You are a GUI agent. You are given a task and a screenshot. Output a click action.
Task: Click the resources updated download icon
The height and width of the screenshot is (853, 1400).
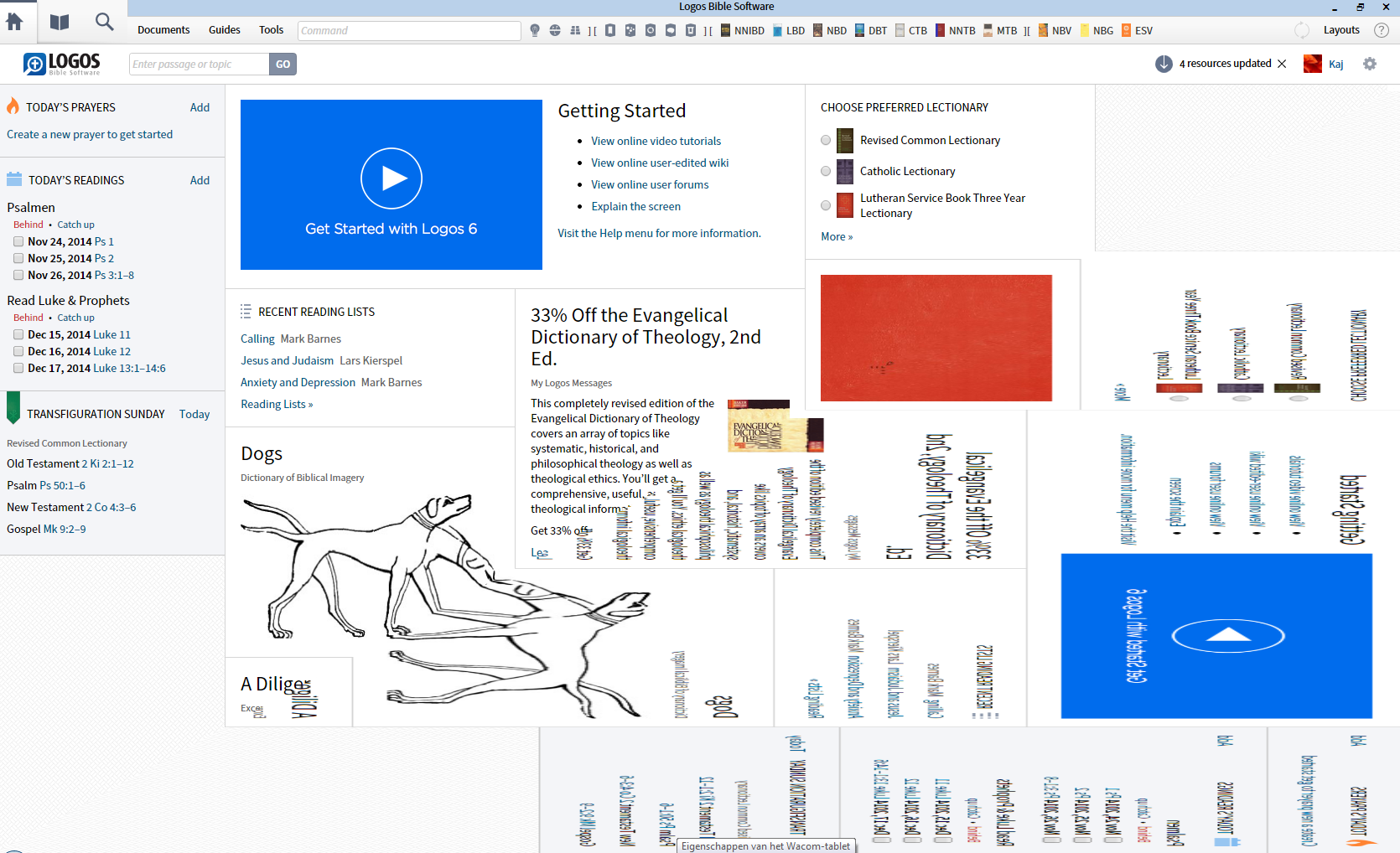click(x=1164, y=64)
